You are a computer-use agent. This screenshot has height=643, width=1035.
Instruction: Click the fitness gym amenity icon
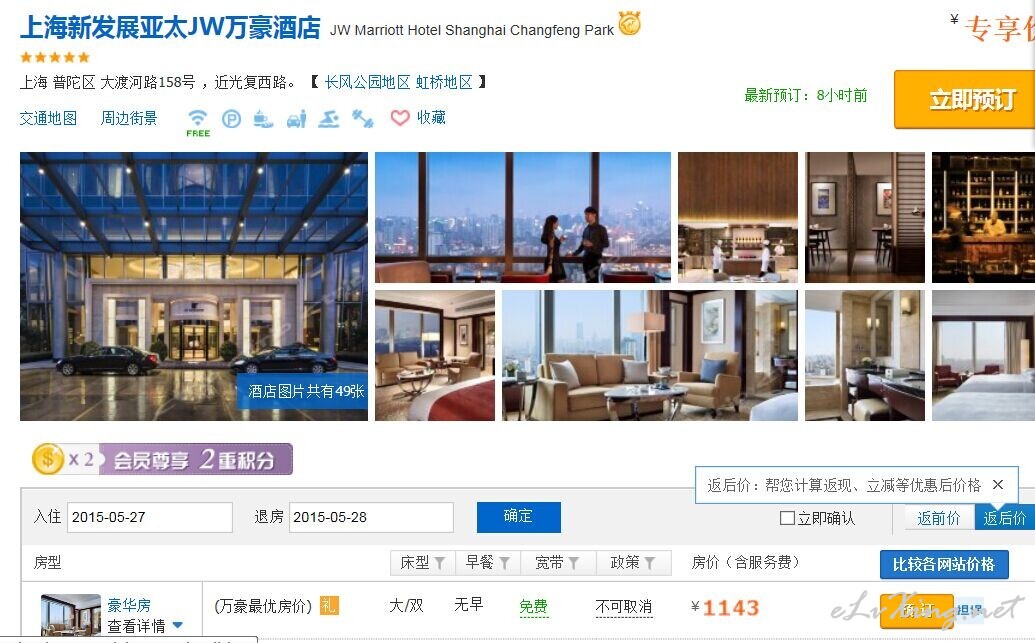tap(362, 119)
